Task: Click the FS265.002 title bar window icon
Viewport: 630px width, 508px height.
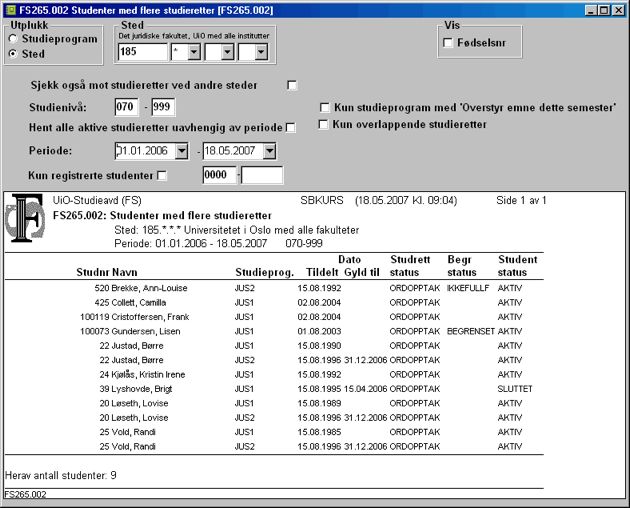Action: click(x=11, y=10)
